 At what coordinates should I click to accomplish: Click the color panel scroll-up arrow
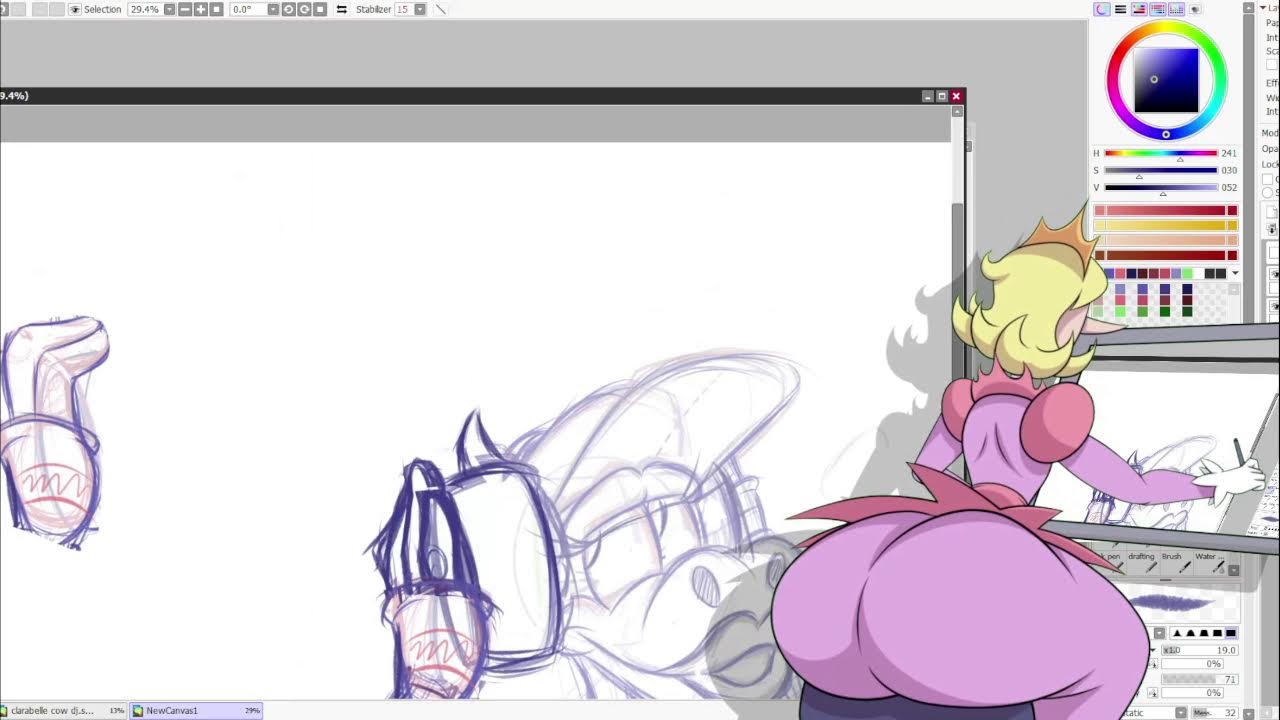pyautogui.click(x=1249, y=8)
